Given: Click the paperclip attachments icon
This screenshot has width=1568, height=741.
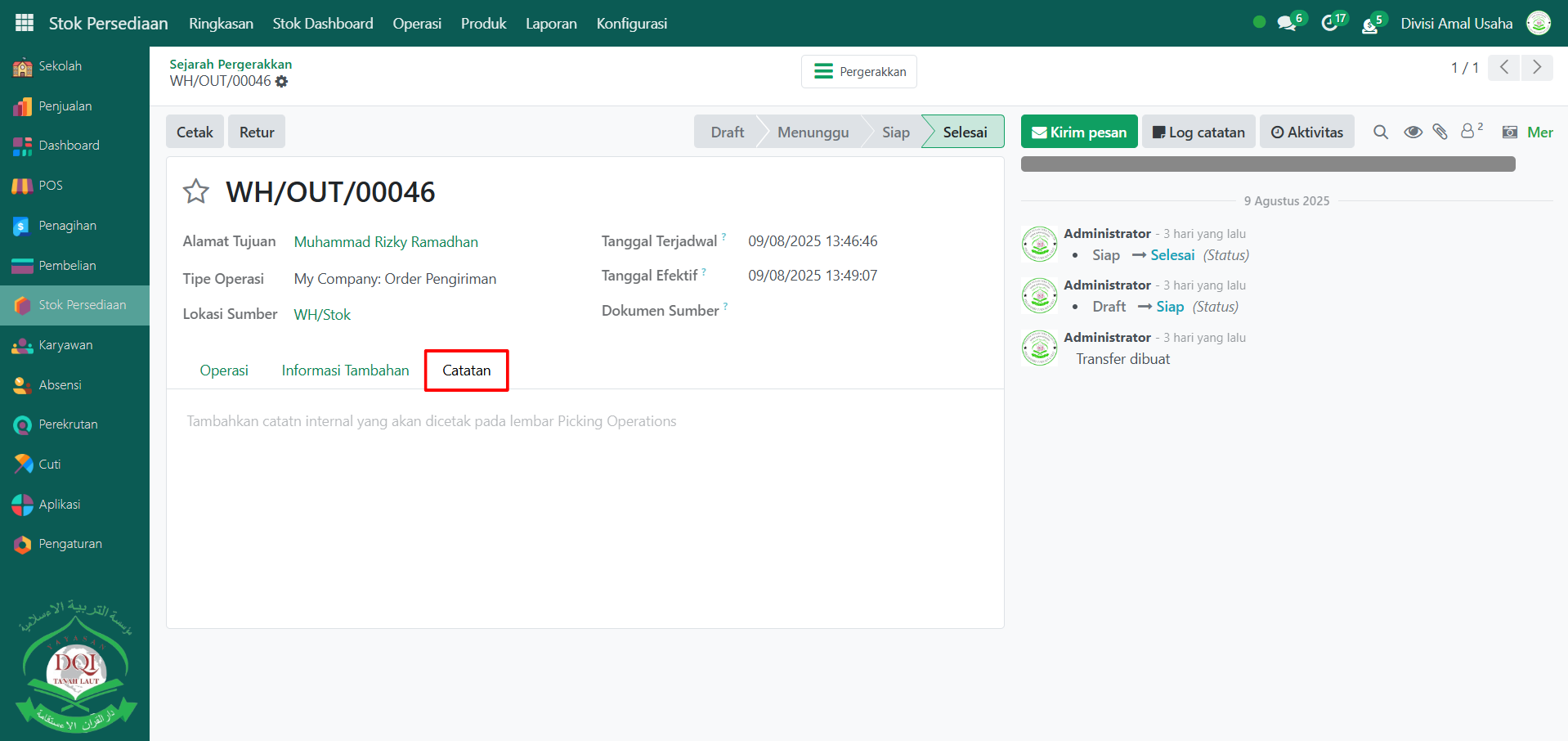Looking at the screenshot, I should tap(1440, 132).
